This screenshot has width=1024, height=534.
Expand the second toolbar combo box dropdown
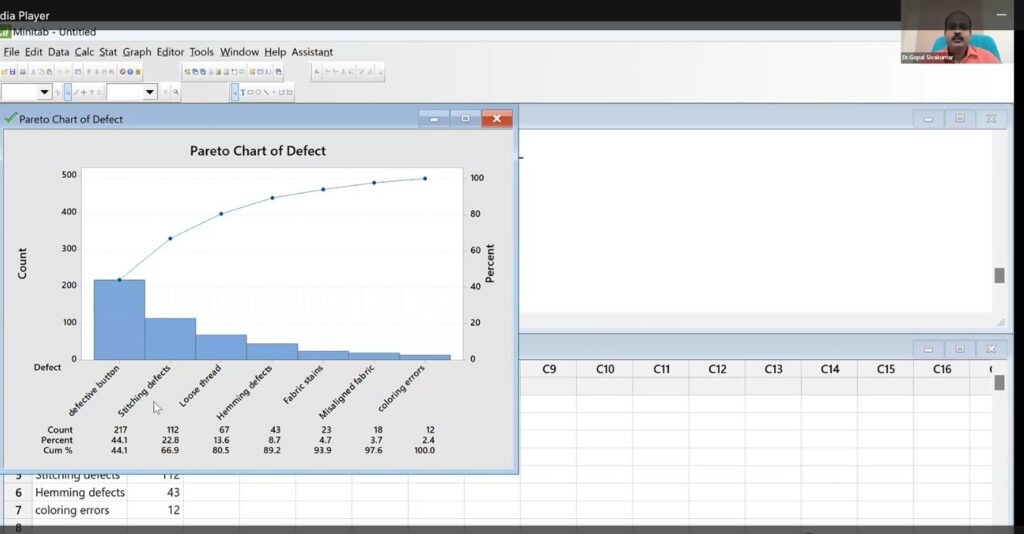click(150, 92)
